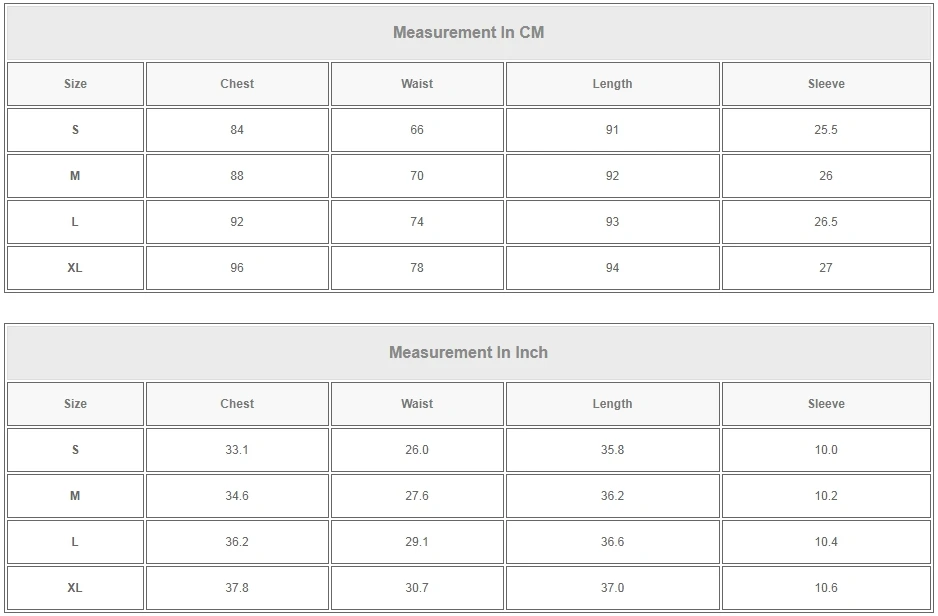Click the Sleeve header in CM table
Viewport: 938px width, 616px height.
[x=826, y=84]
